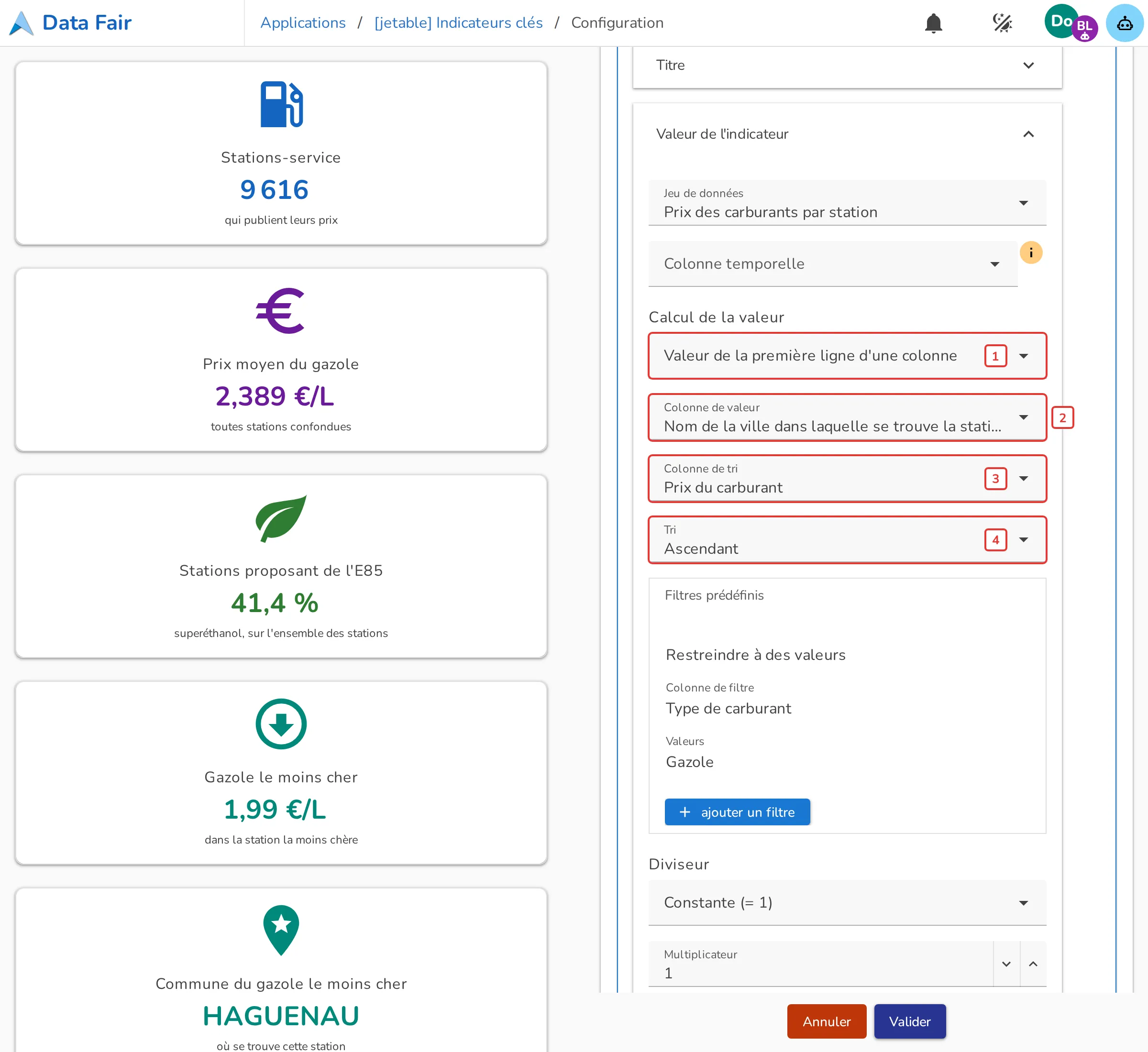Click the Restreindre à des valeurs heading

pyautogui.click(x=756, y=655)
